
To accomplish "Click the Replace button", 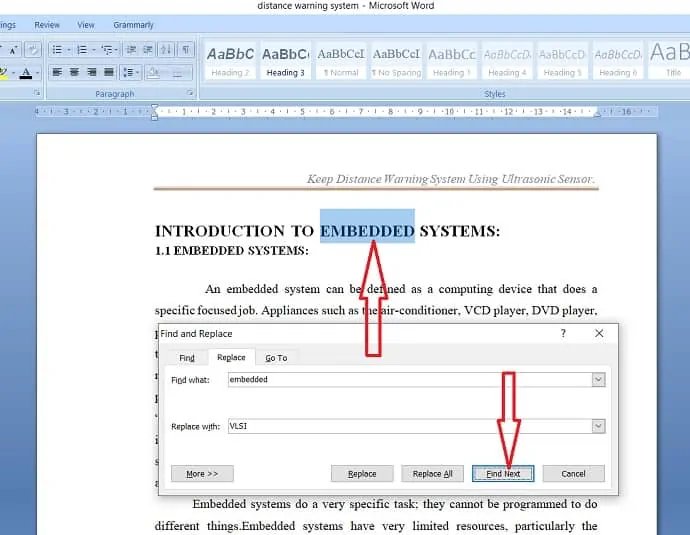I will tap(362, 474).
